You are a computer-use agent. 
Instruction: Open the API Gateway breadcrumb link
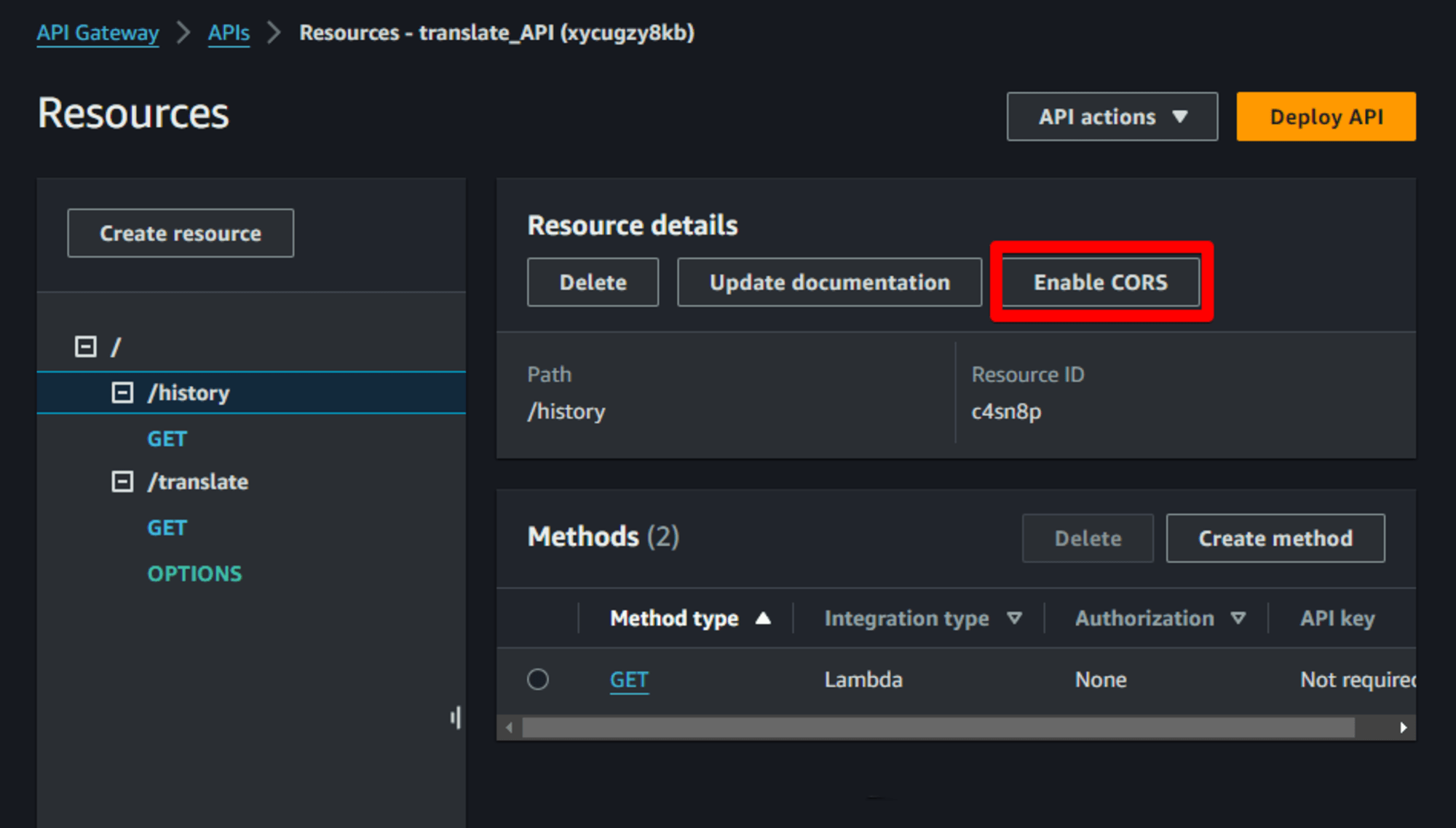pyautogui.click(x=98, y=33)
